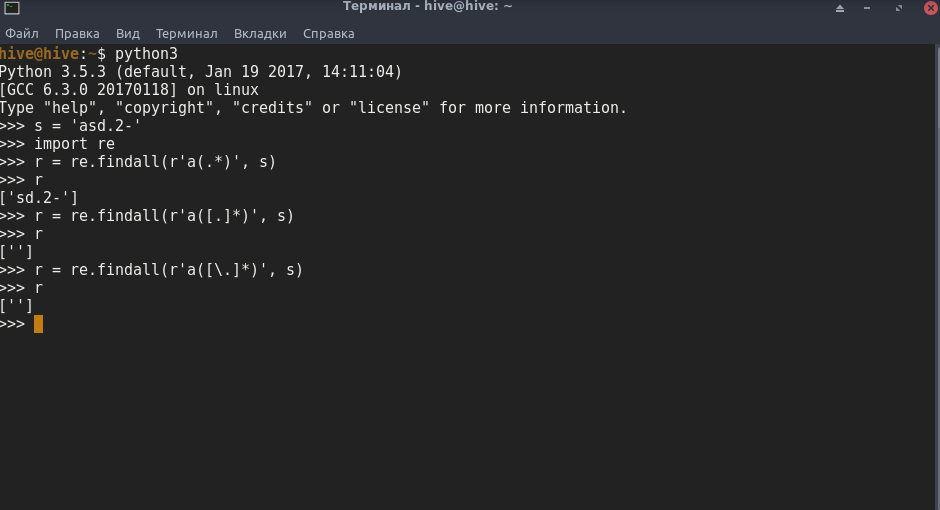Minimize the terminal window
Image resolution: width=940 pixels, height=510 pixels.
click(x=867, y=8)
